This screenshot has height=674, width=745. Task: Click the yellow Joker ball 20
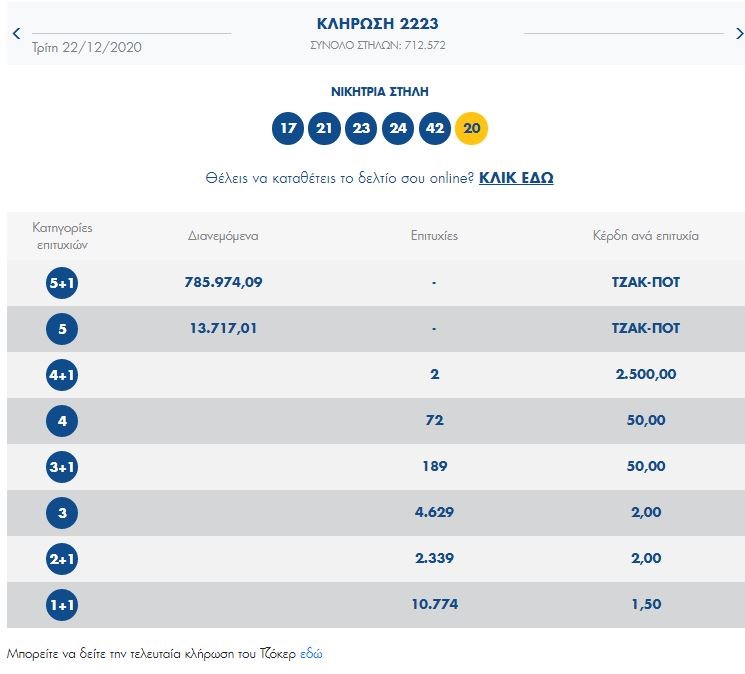pyautogui.click(x=471, y=129)
